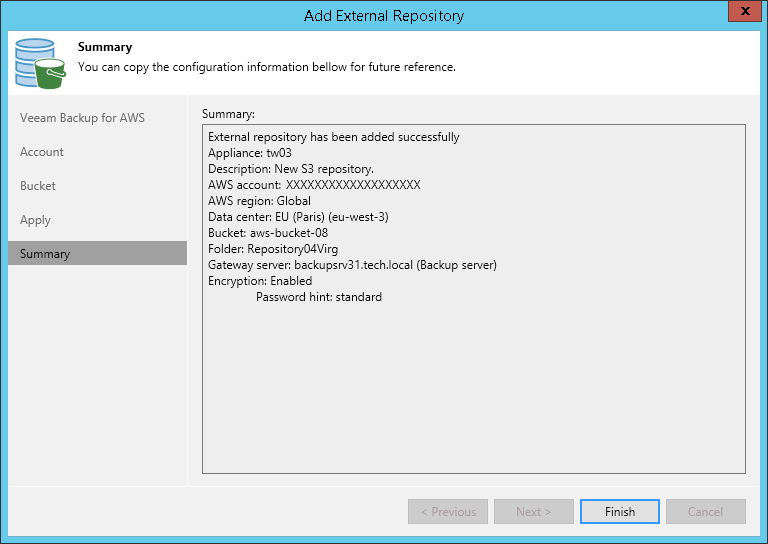Click the 'External repository has been added successfully' line
This screenshot has width=768, height=544.
point(334,137)
